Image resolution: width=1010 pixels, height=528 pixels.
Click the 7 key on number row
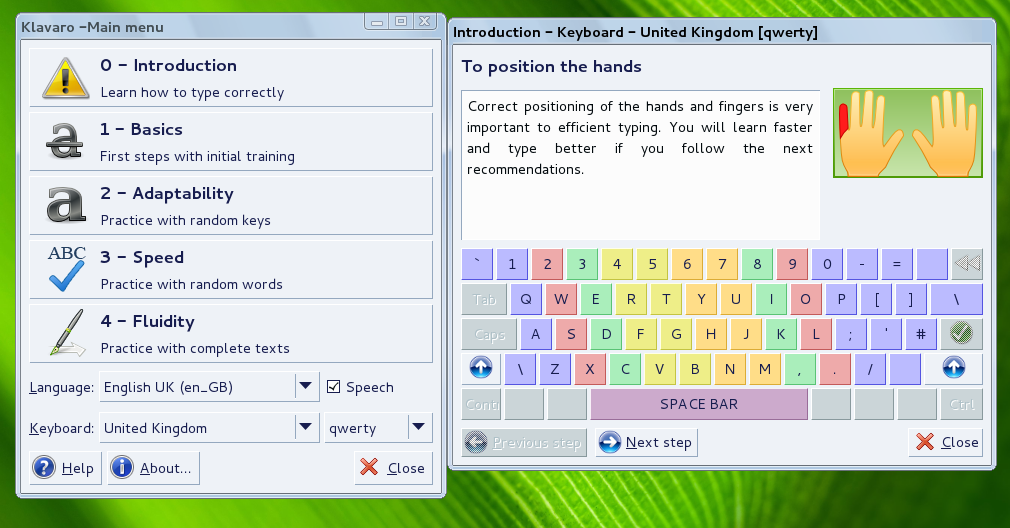pyautogui.click(x=722, y=264)
